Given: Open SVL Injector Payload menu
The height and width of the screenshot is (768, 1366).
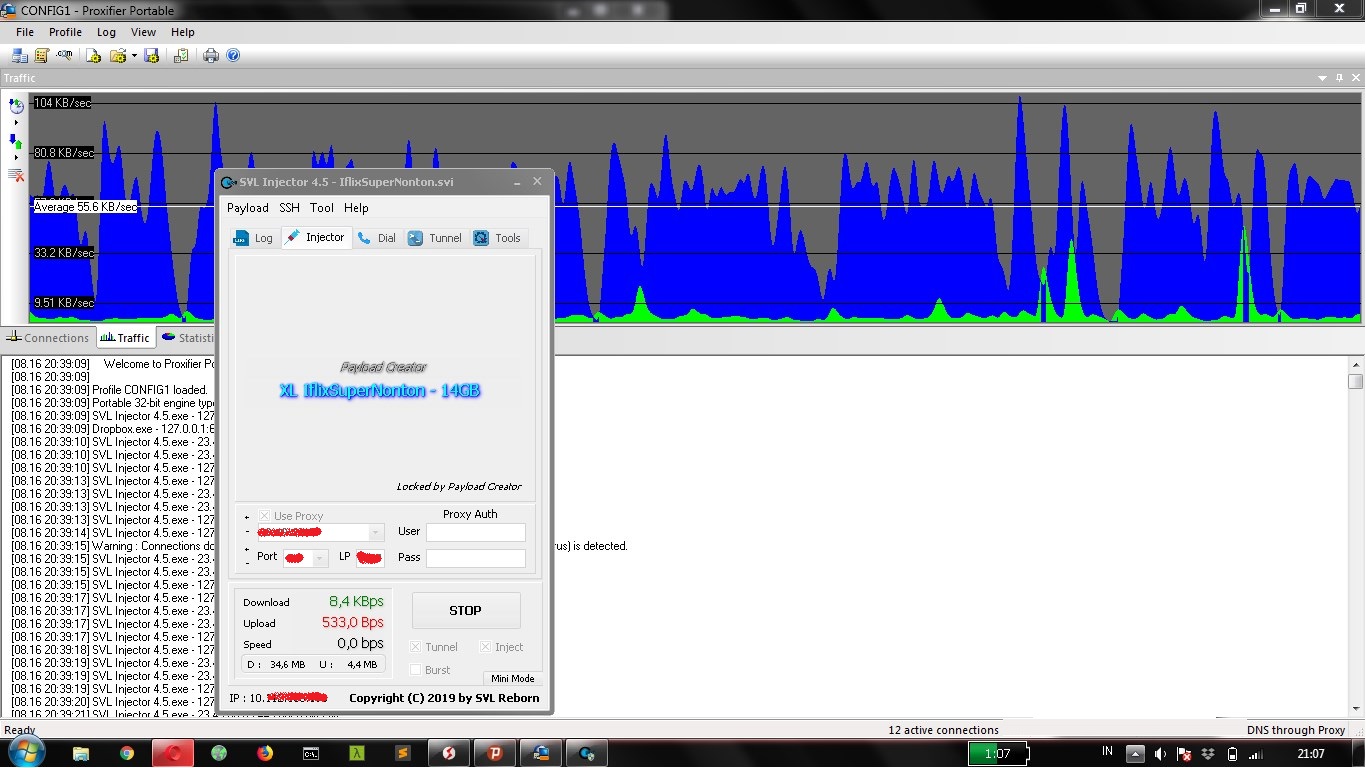Looking at the screenshot, I should [x=247, y=208].
